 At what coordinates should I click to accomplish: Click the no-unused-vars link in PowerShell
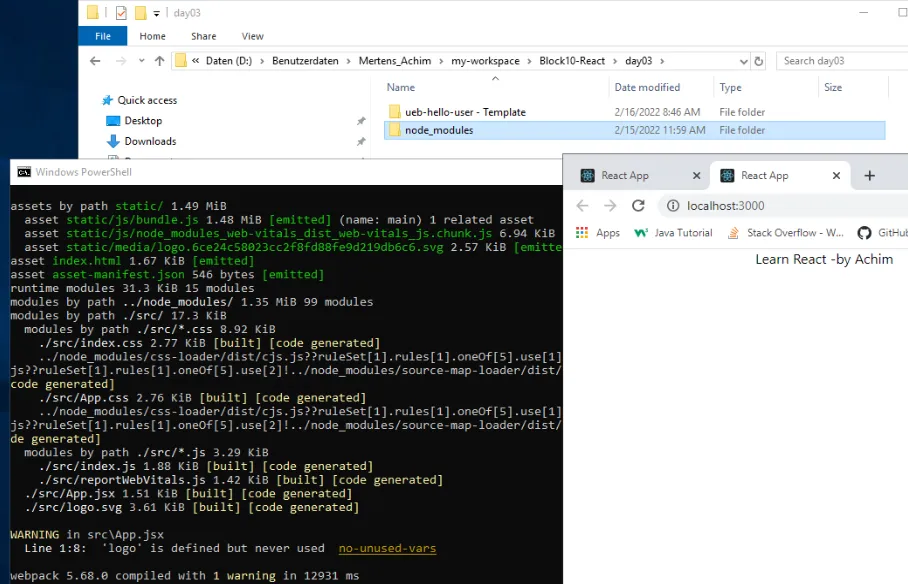point(387,548)
